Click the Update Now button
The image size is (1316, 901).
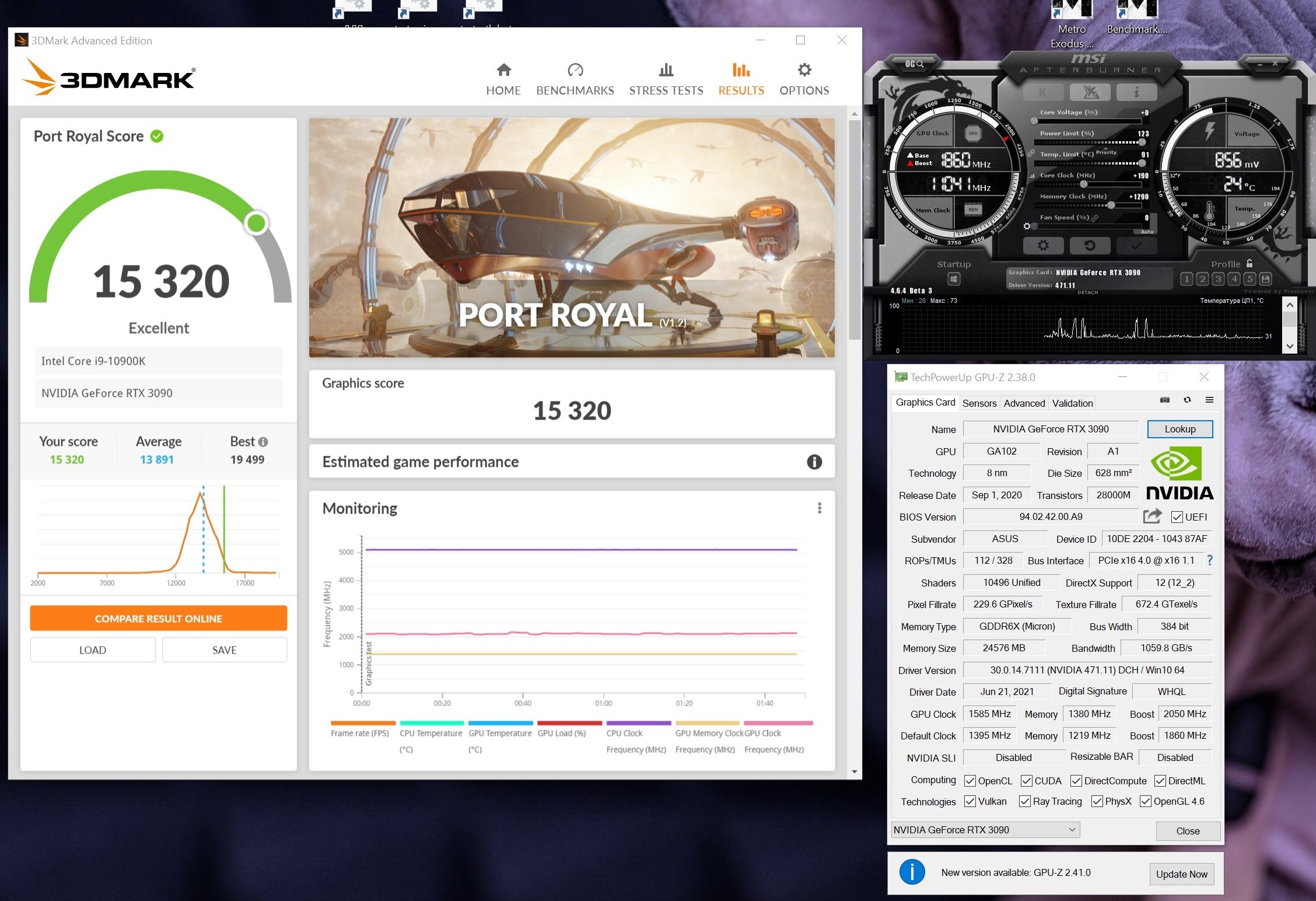[x=1181, y=874]
